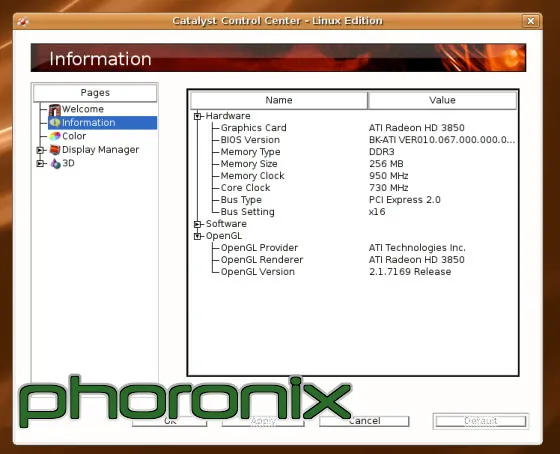Click the Apply button
Viewport: 560px width, 454px height.
(263, 421)
